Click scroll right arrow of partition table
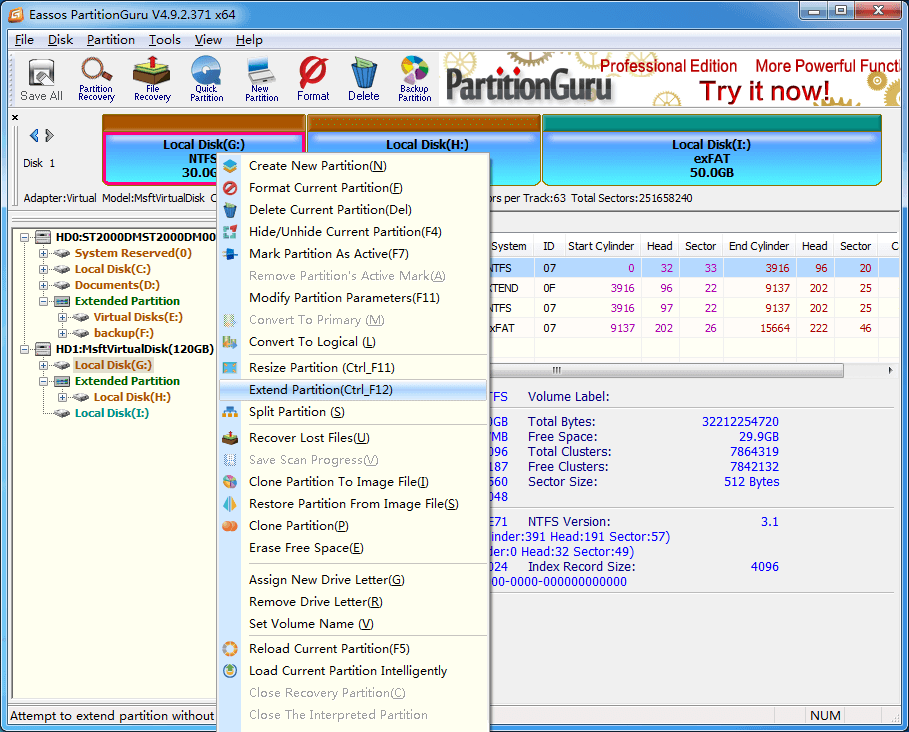This screenshot has height=732, width=909. pyautogui.click(x=890, y=370)
